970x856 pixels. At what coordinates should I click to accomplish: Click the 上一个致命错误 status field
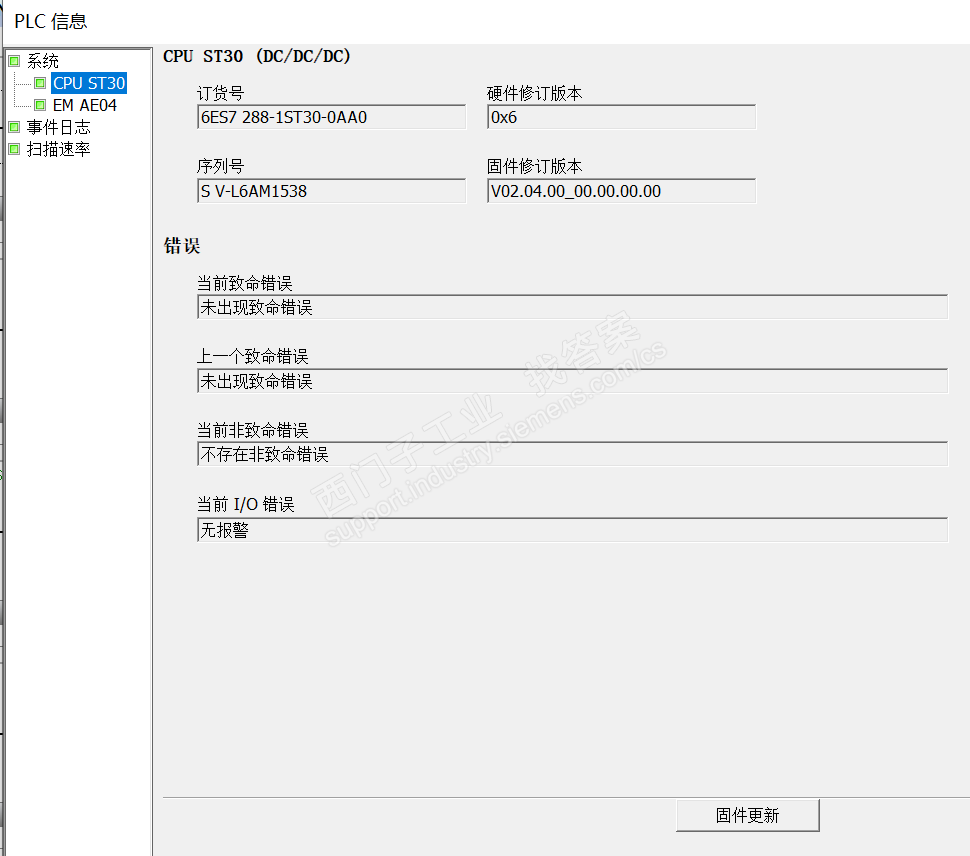[573, 381]
